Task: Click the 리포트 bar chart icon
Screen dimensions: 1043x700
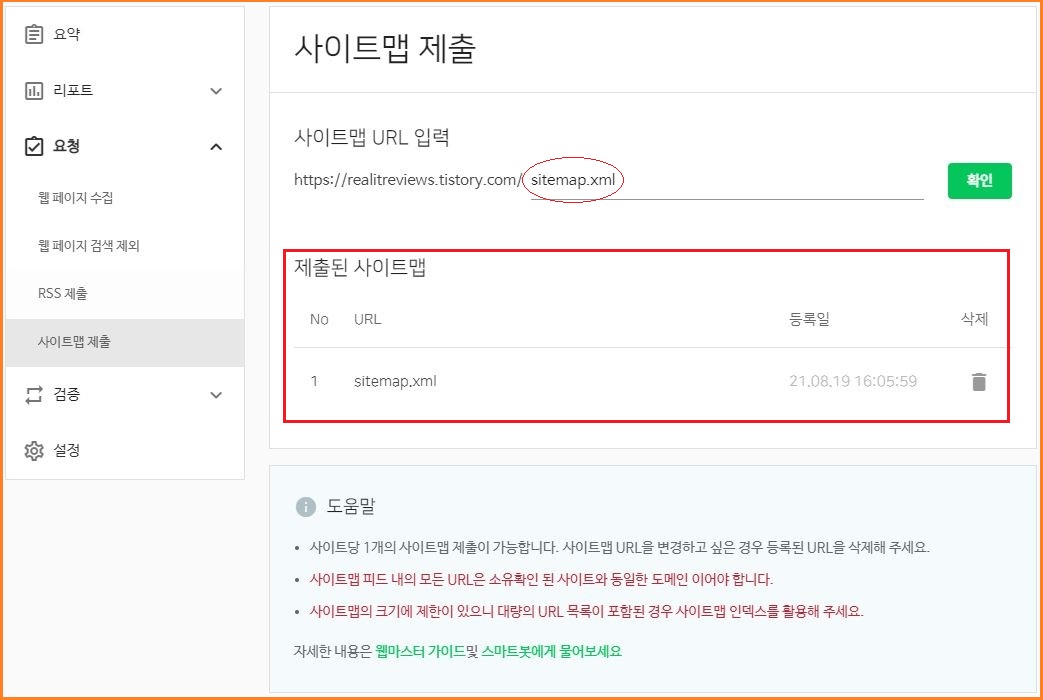Action: click(x=34, y=90)
